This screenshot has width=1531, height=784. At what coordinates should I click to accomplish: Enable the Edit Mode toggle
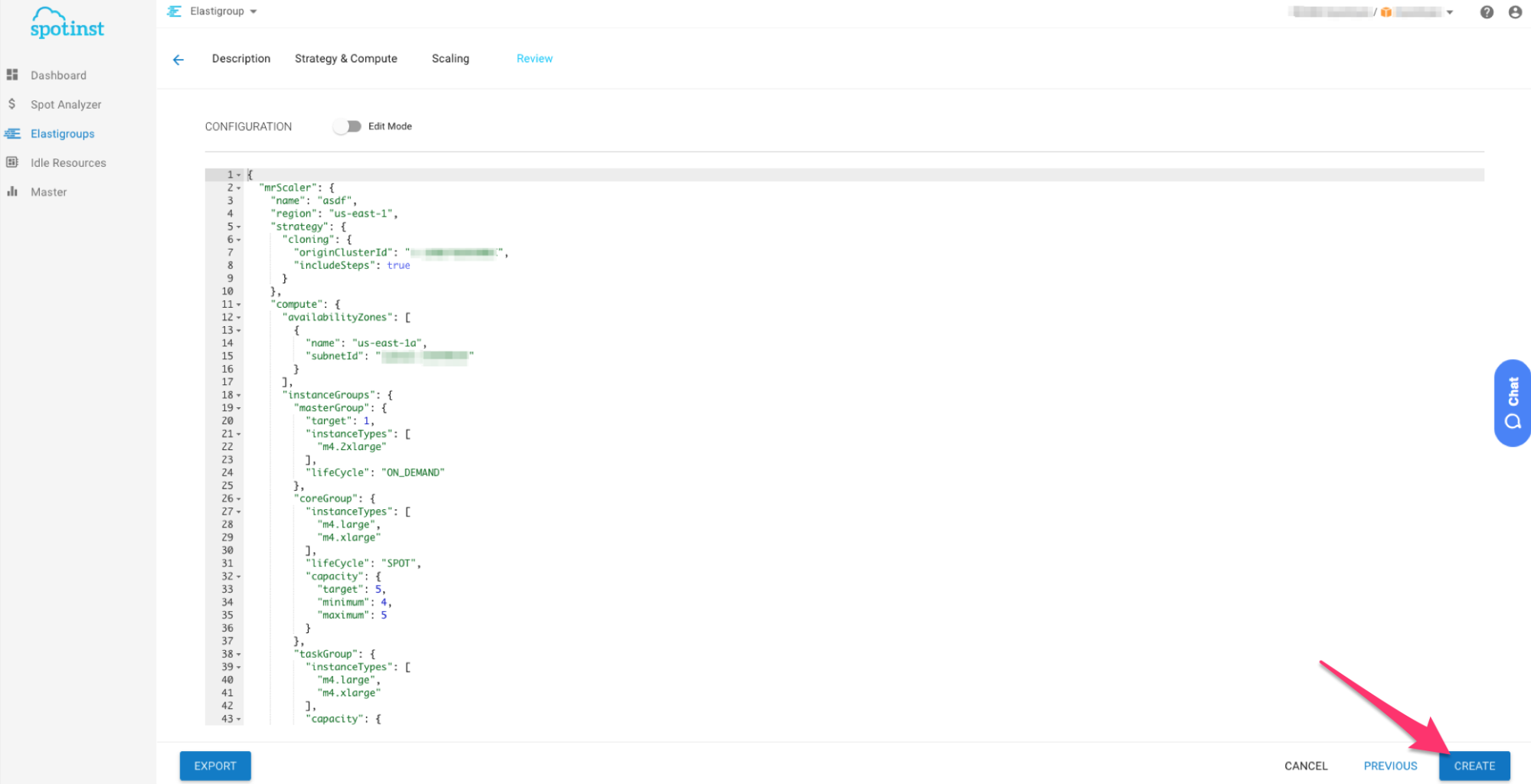pyautogui.click(x=348, y=126)
